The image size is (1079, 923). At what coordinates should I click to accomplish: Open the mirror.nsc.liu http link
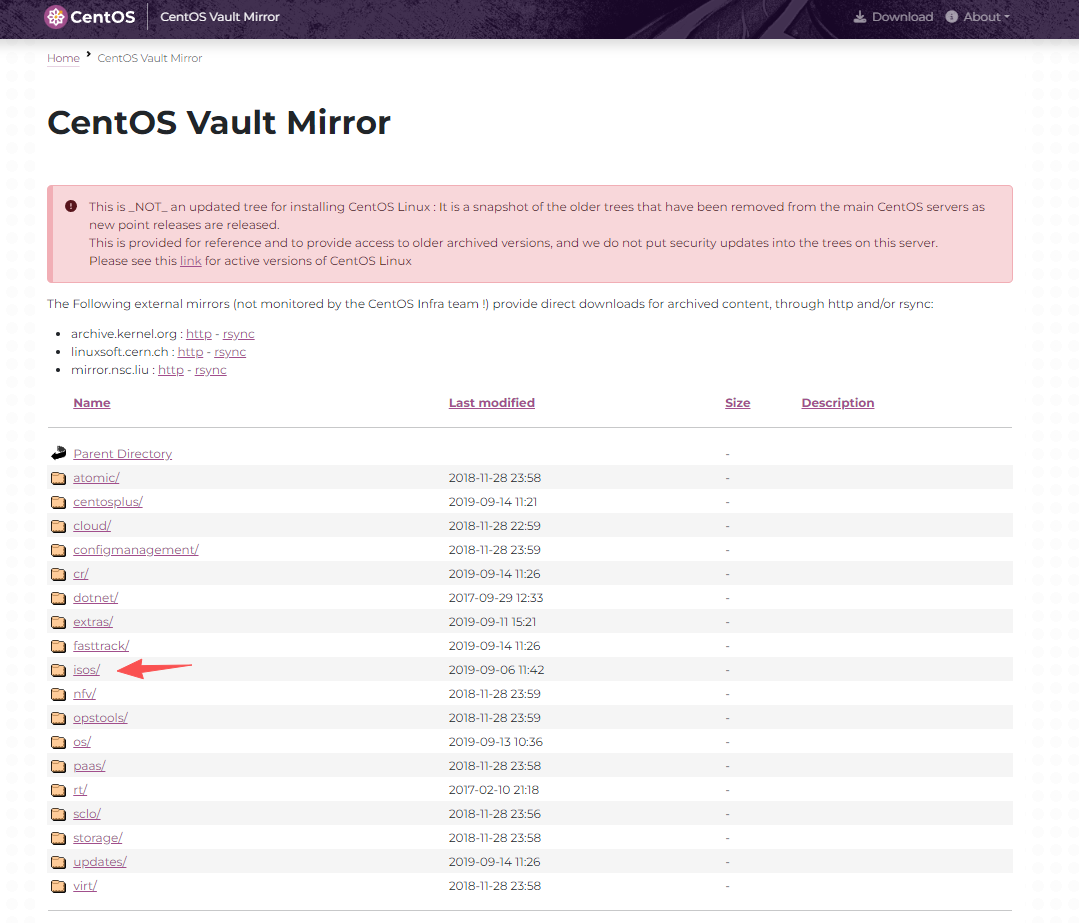(x=171, y=370)
